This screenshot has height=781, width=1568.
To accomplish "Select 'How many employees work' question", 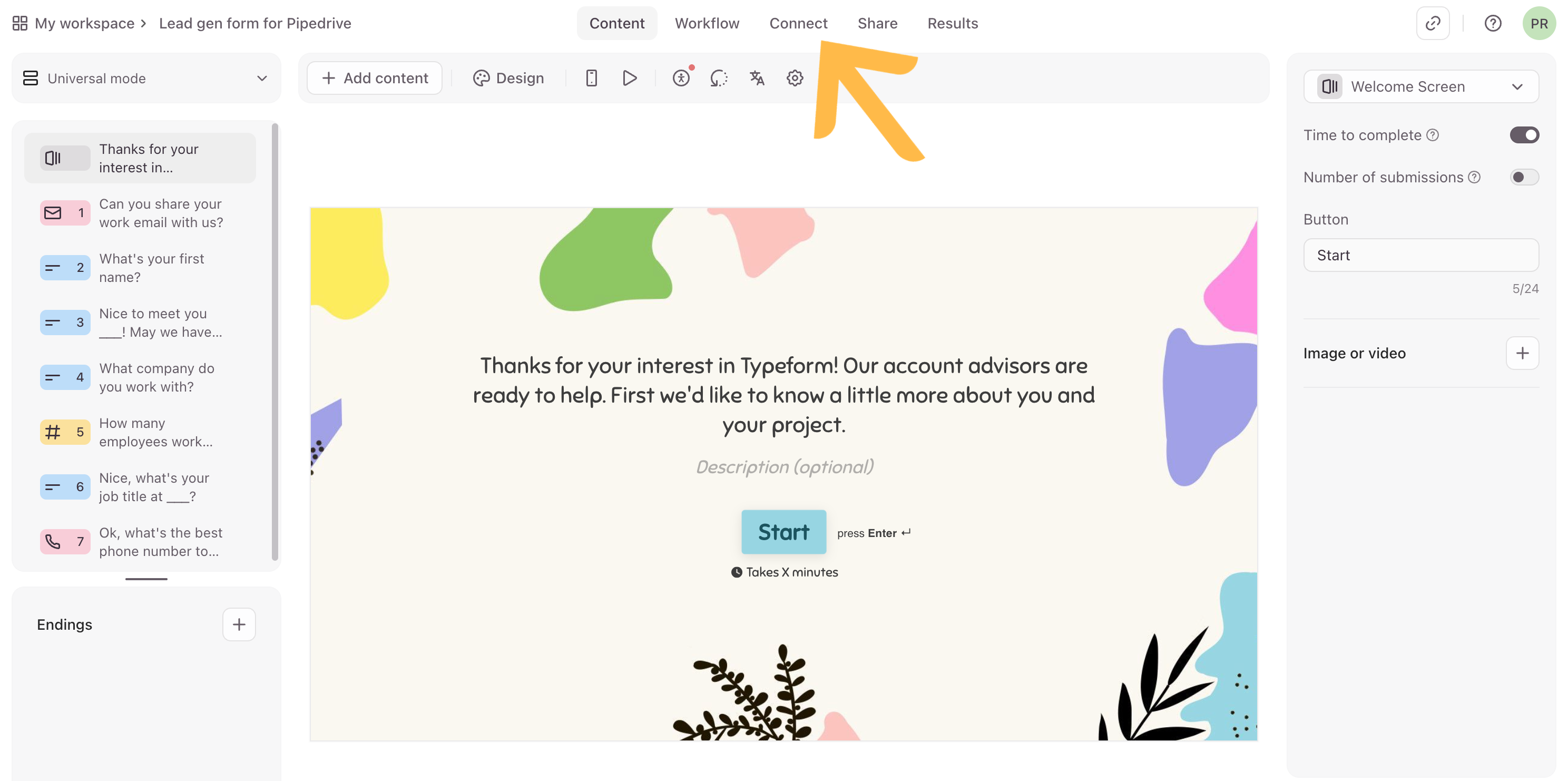I will (x=140, y=432).
